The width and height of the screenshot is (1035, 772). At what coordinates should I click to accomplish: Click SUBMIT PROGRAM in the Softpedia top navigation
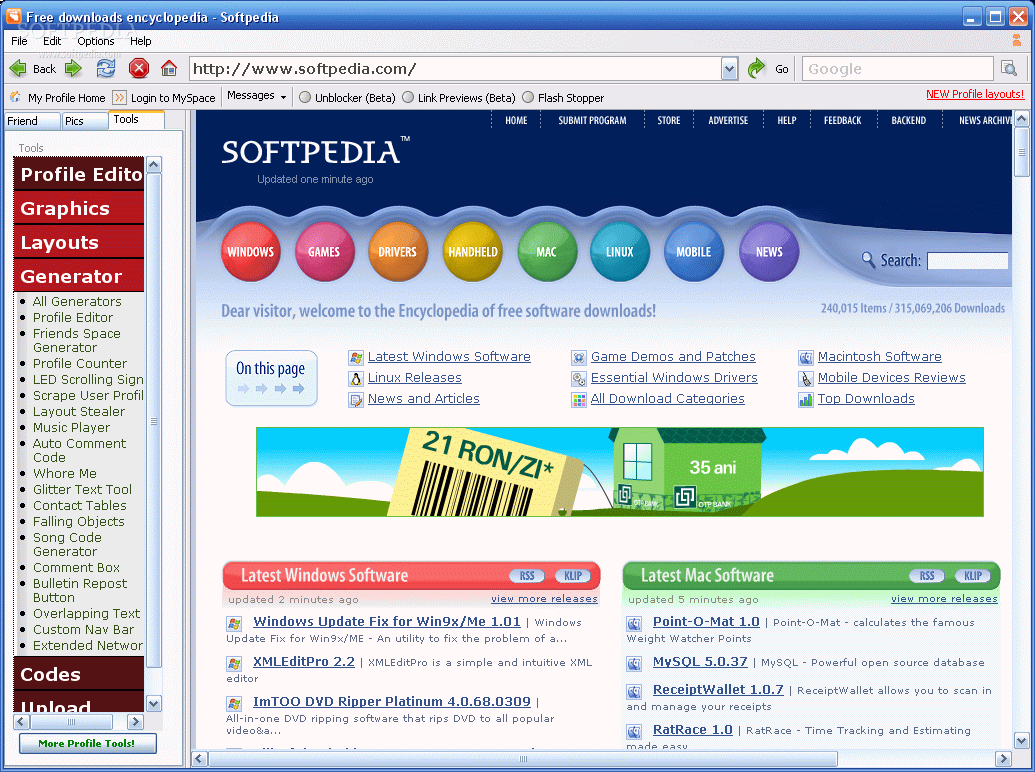coord(592,120)
